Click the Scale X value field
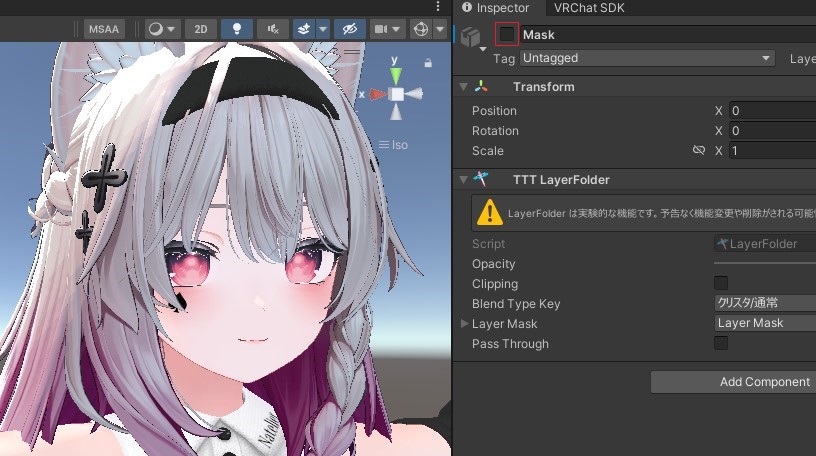 772,151
